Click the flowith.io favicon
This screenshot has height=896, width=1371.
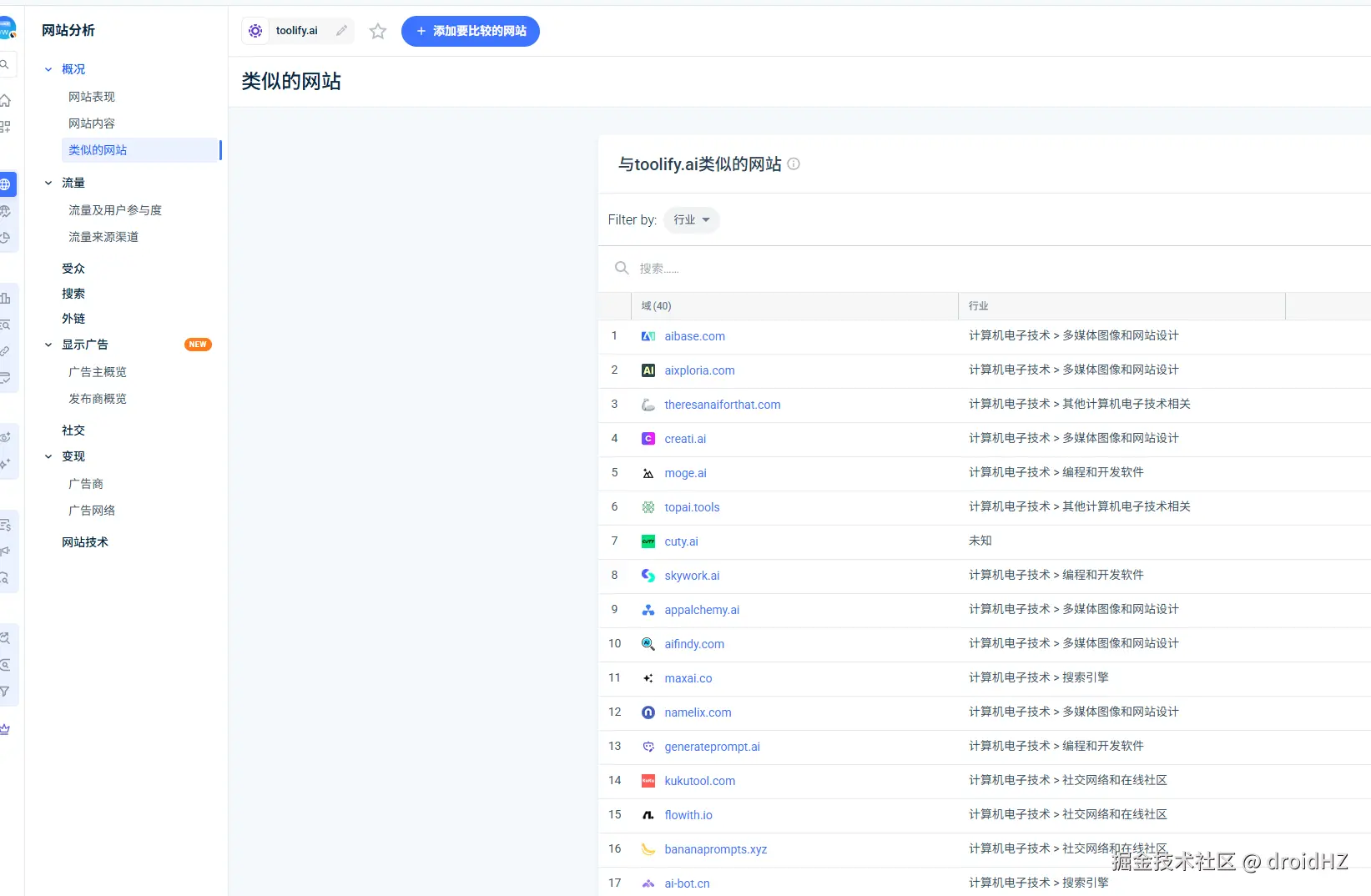[648, 815]
